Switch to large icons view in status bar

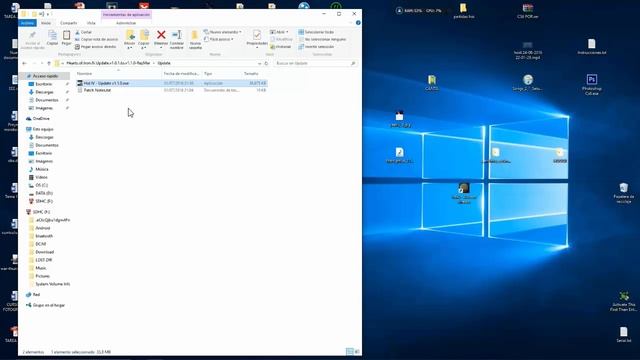click(x=357, y=351)
